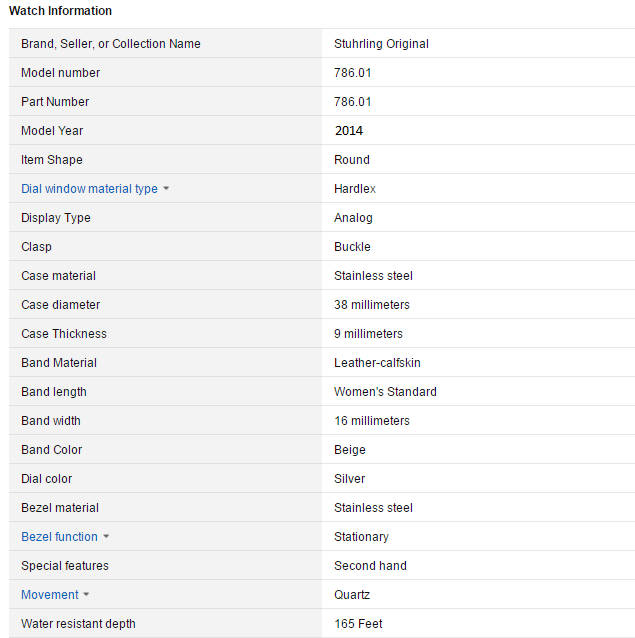Click the 165 Feet water resistance value

tap(358, 624)
